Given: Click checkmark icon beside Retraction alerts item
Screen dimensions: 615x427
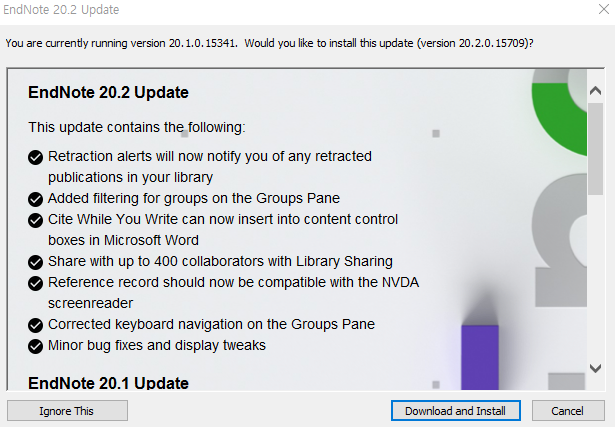Looking at the screenshot, I should (x=35, y=157).
